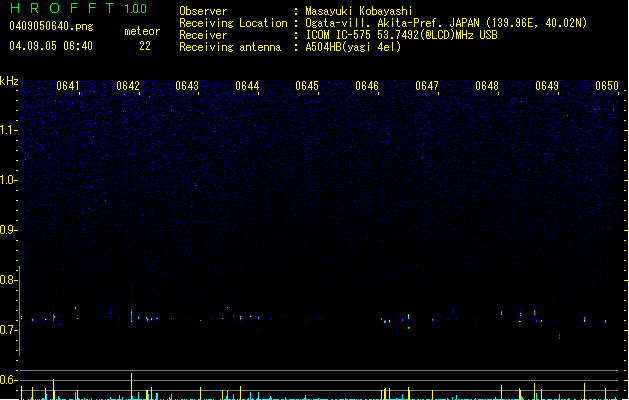Click the A504HB(yagi 4el) antenna text
629x400 pixels.
353,47
